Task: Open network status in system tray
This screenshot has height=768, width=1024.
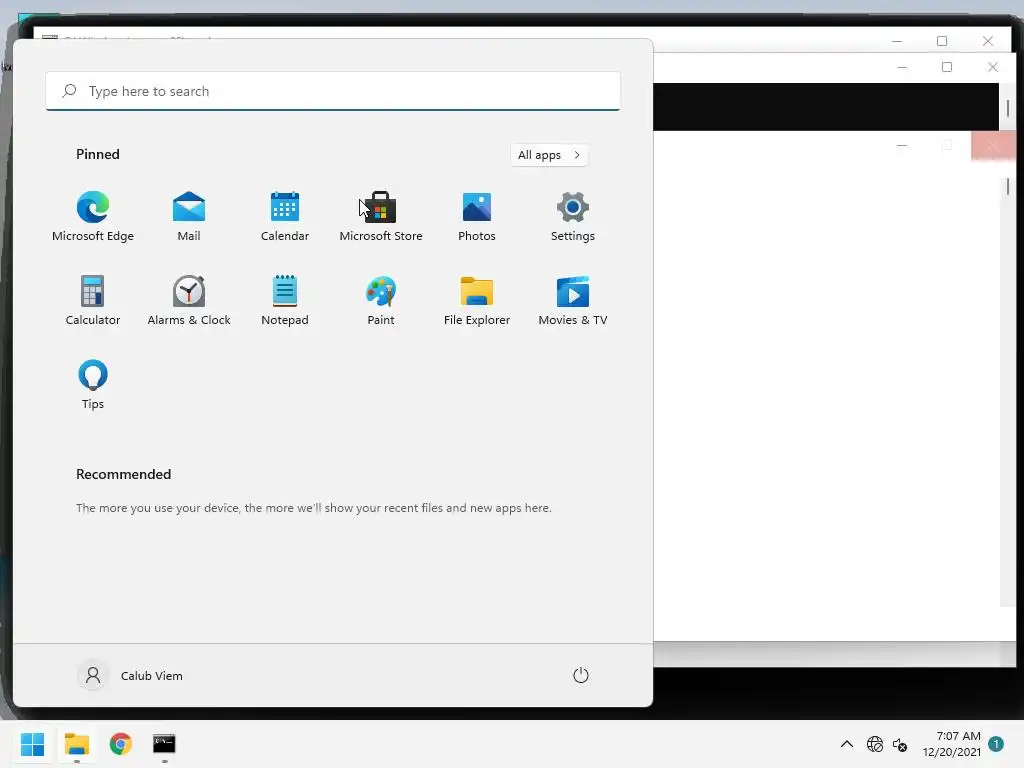Action: point(874,744)
